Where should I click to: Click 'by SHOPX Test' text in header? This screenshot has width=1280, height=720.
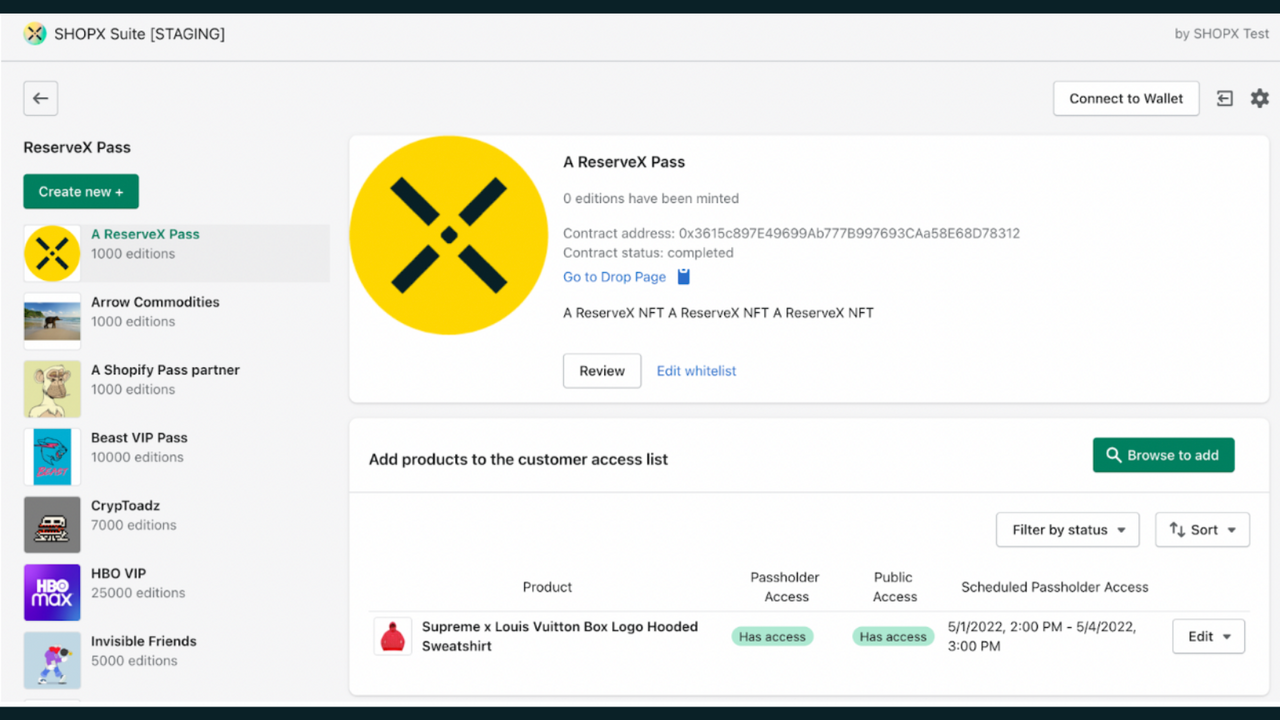pyautogui.click(x=1222, y=34)
